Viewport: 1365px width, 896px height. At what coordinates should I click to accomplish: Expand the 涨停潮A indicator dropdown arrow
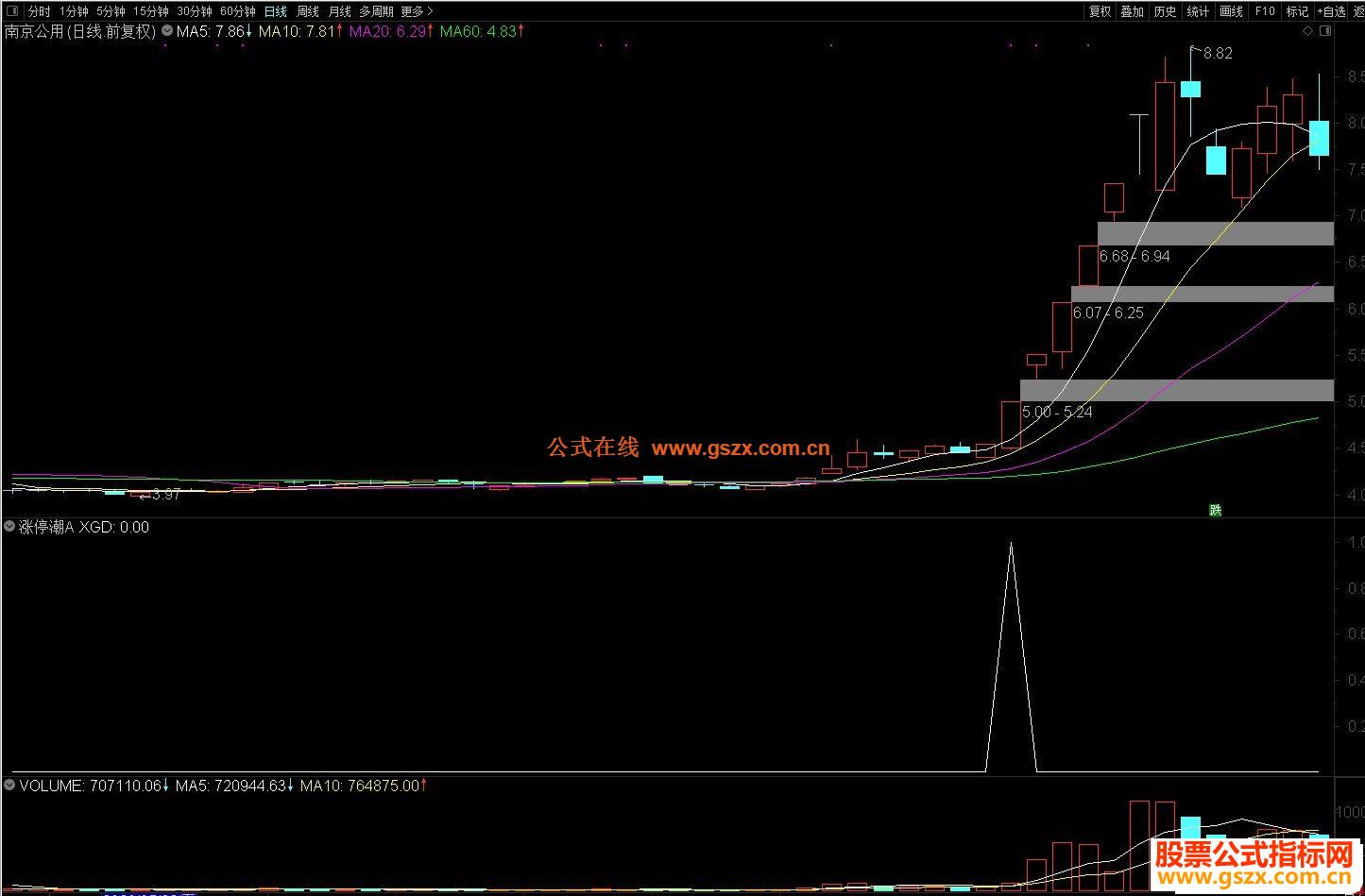point(9,527)
